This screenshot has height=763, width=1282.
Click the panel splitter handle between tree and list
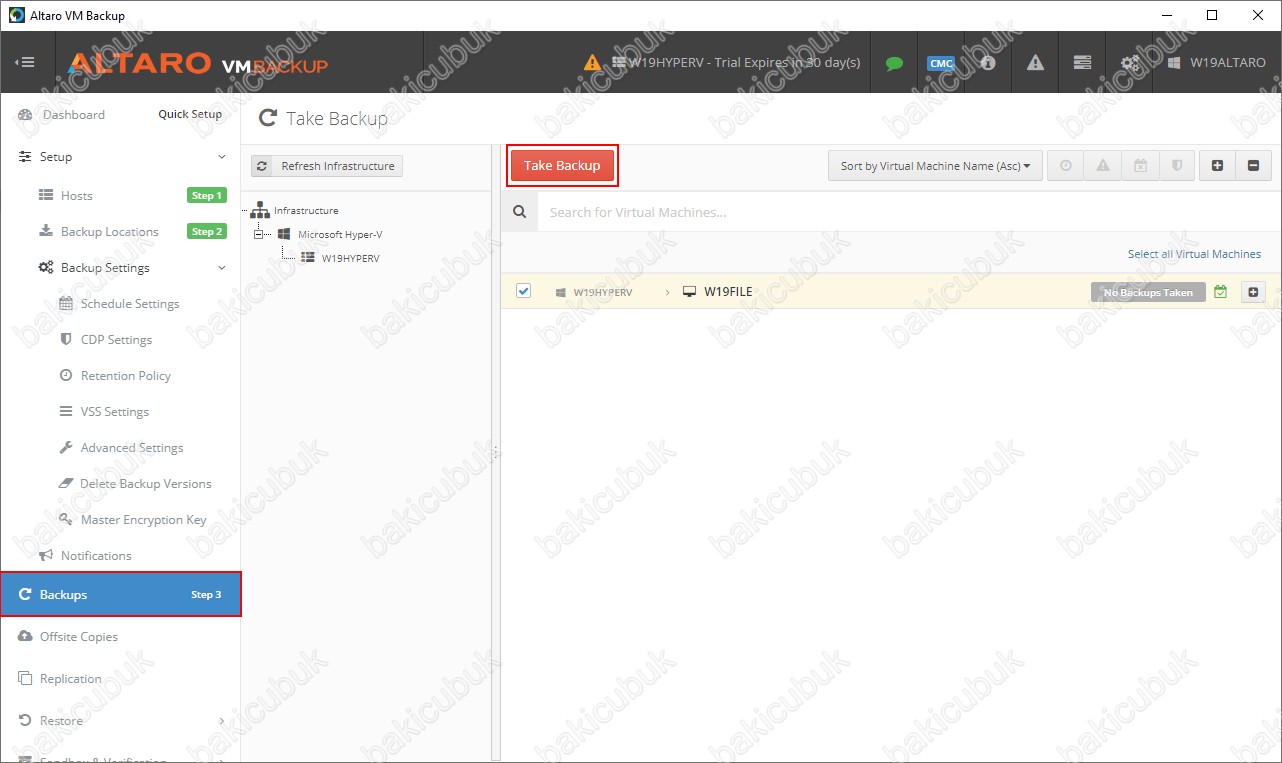[x=495, y=452]
